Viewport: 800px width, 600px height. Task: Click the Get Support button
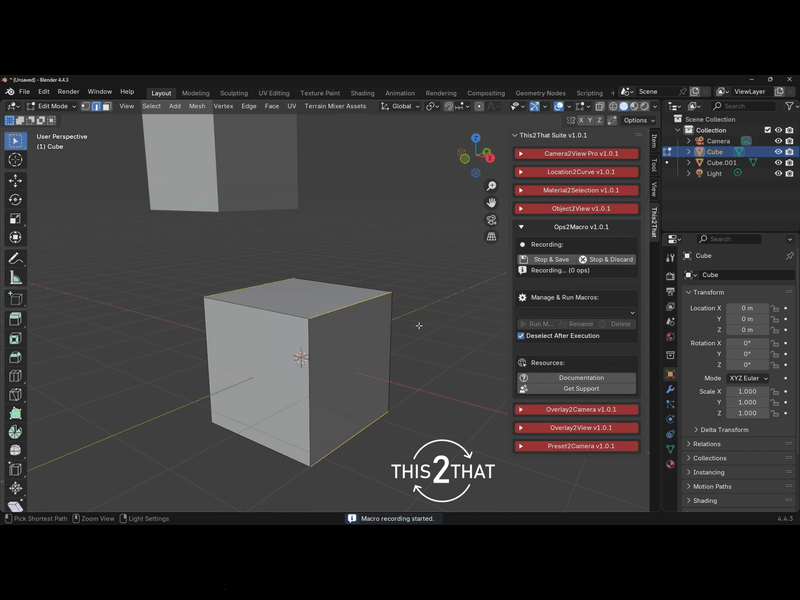click(x=577, y=389)
